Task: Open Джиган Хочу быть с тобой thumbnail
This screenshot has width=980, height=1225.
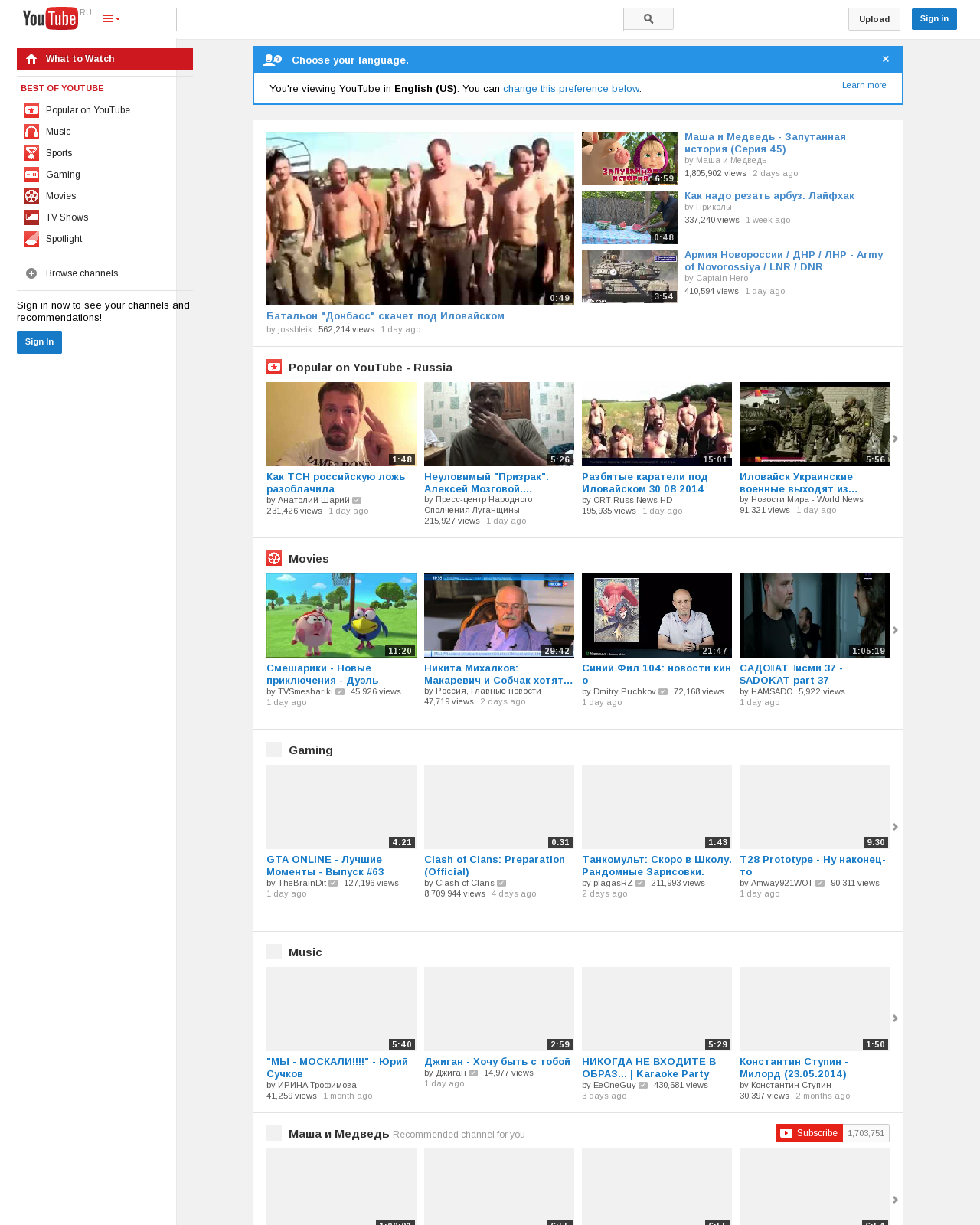Action: (x=499, y=1009)
